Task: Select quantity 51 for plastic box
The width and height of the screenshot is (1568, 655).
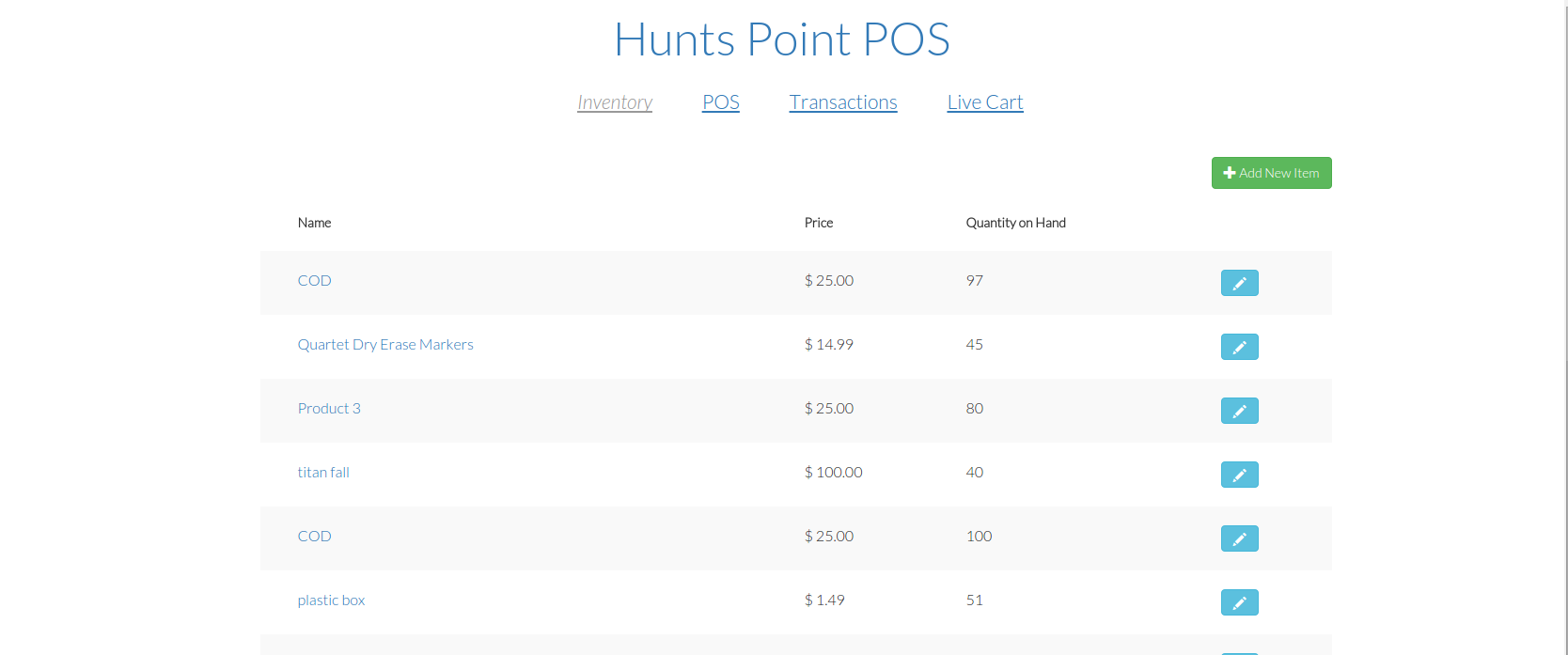Action: tap(975, 600)
